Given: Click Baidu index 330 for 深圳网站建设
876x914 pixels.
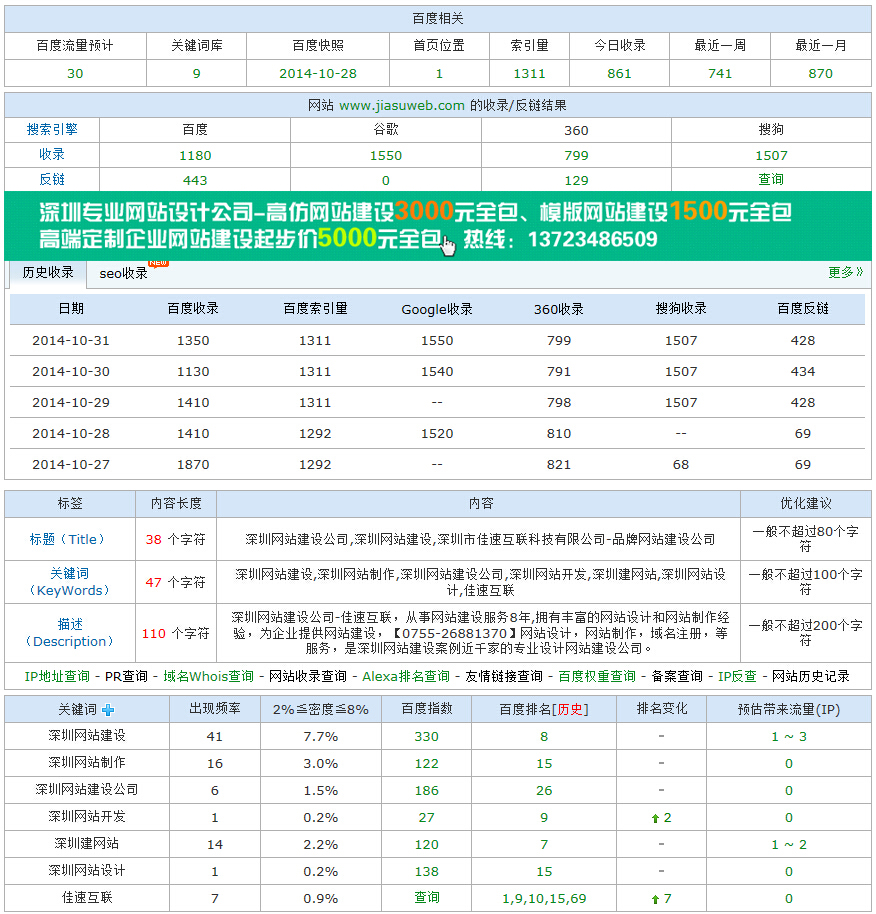Looking at the screenshot, I should [x=427, y=737].
